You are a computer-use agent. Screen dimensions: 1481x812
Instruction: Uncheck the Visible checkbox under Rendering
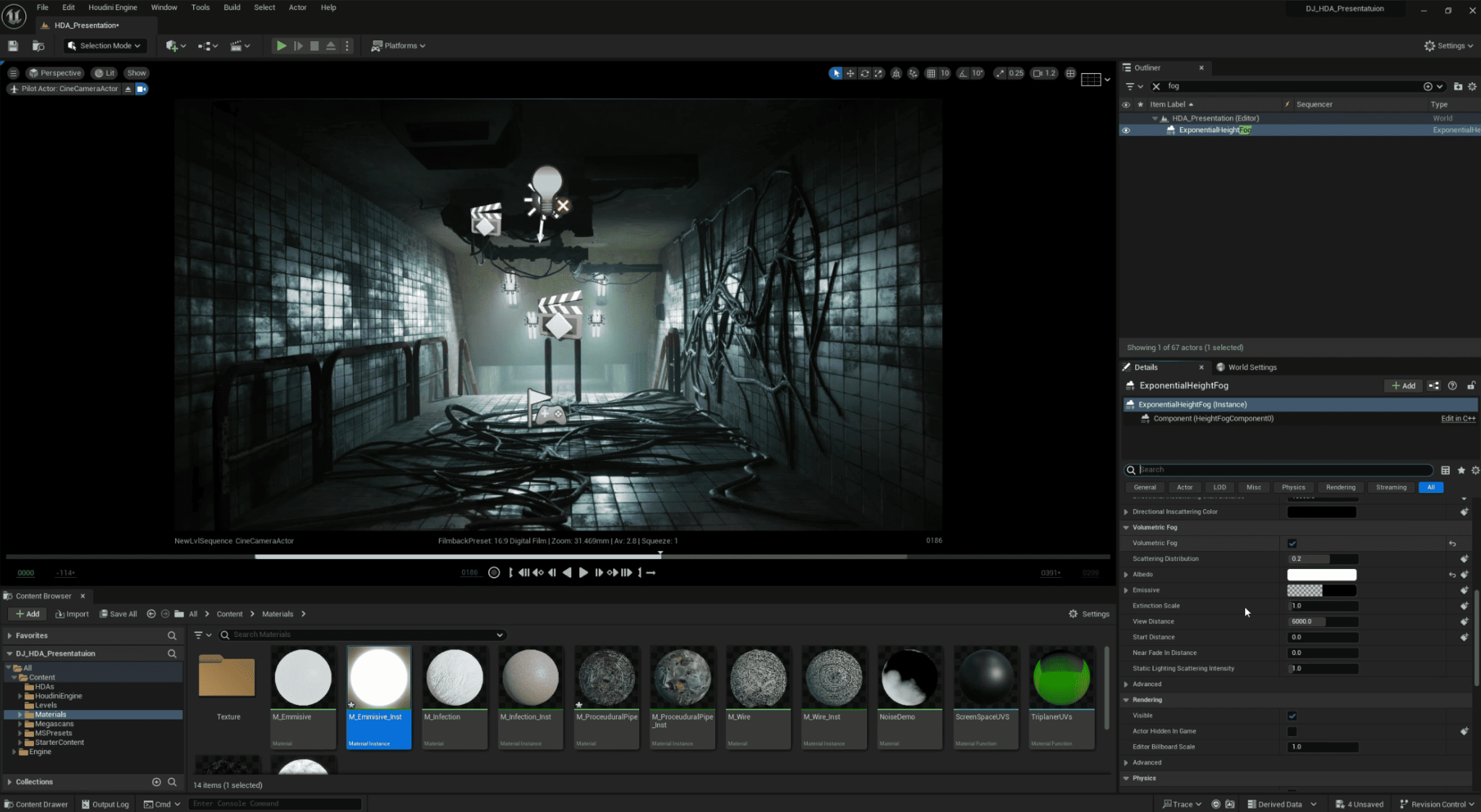point(1292,715)
